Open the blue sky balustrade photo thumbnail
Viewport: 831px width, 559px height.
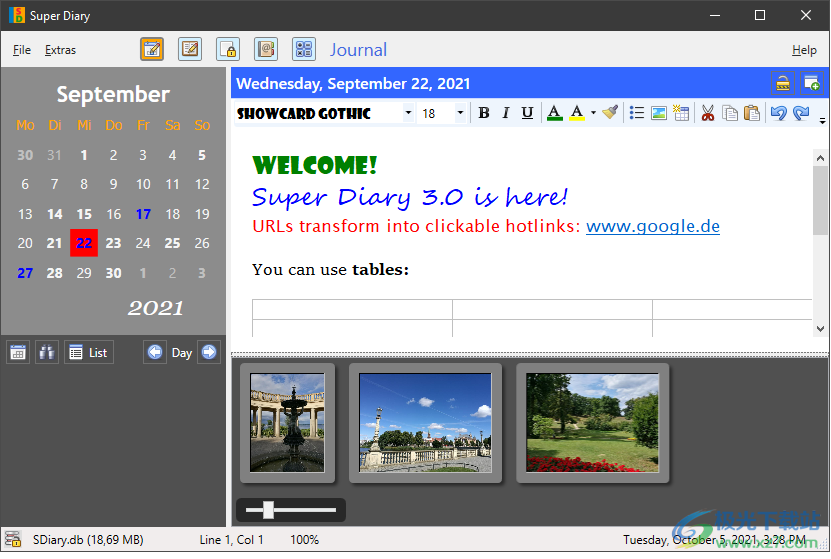pos(425,422)
